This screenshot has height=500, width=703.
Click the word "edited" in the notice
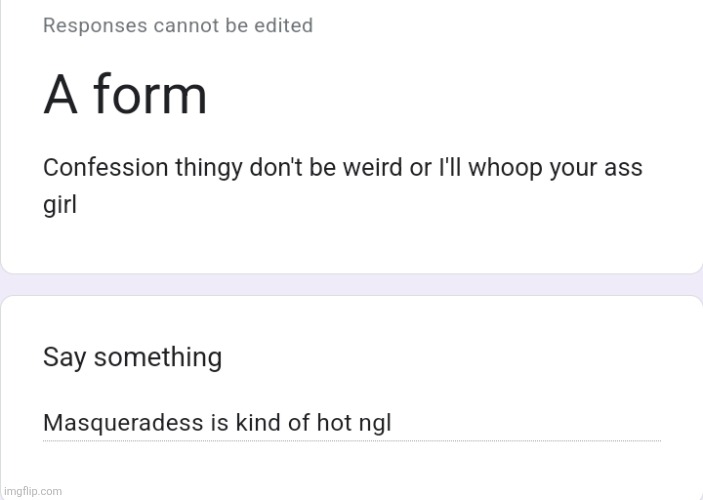pos(283,26)
